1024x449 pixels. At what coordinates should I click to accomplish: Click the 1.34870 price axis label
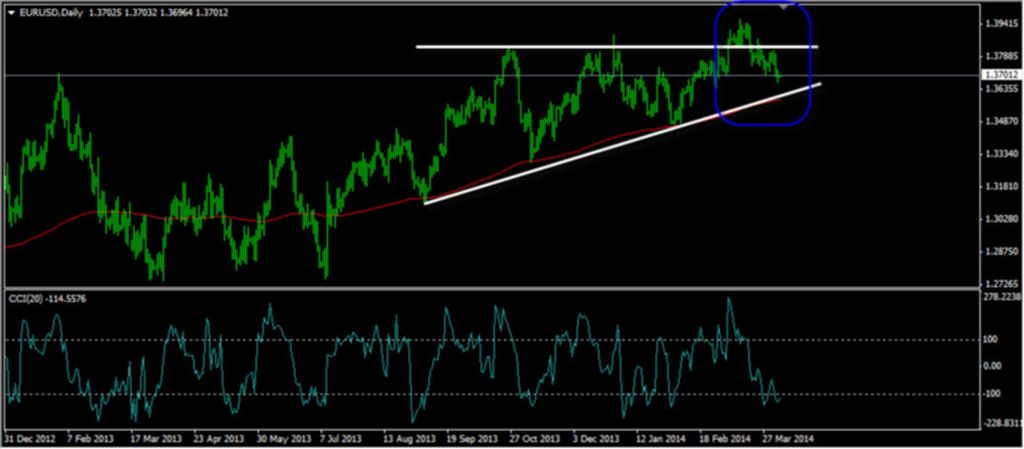(1000, 121)
